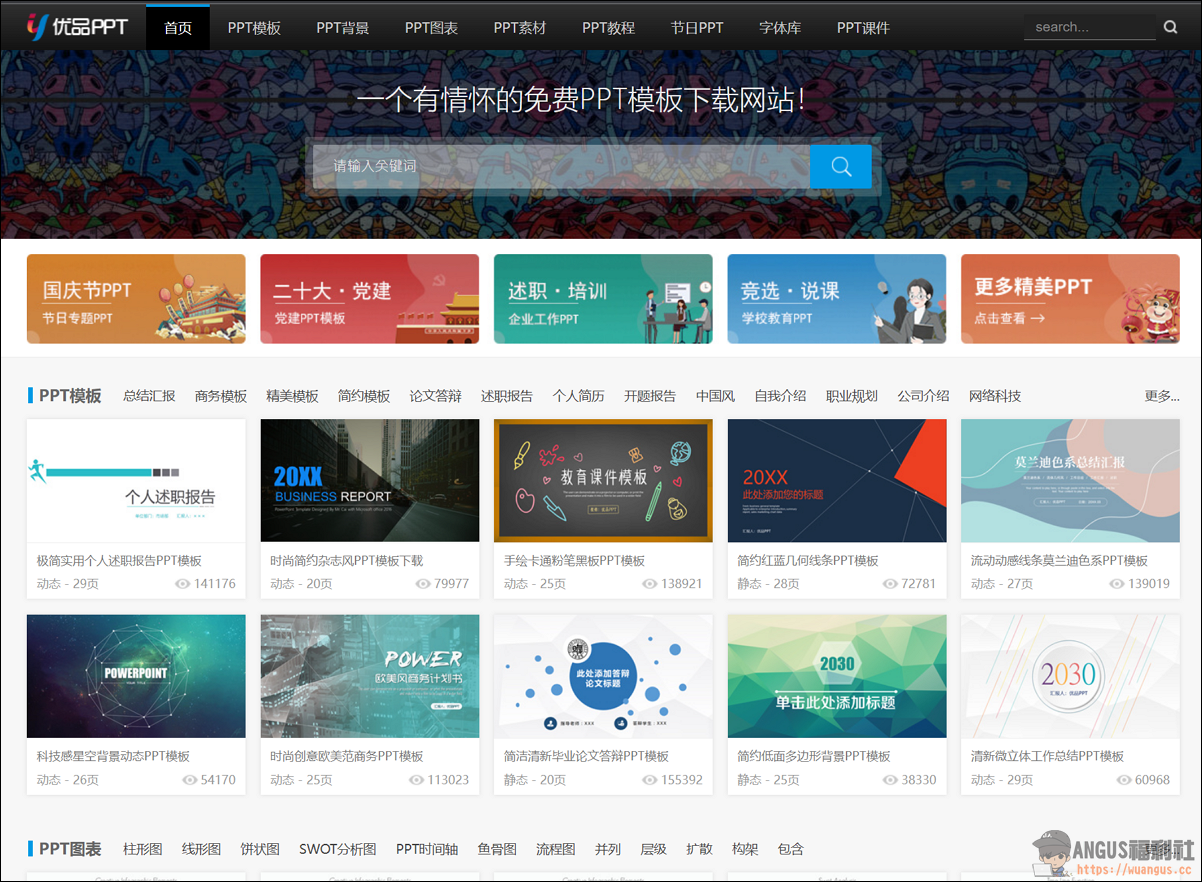This screenshot has width=1202, height=882.
Task: Open the POWER 欧美风商务计划书 thumbnail
Action: tap(369, 677)
